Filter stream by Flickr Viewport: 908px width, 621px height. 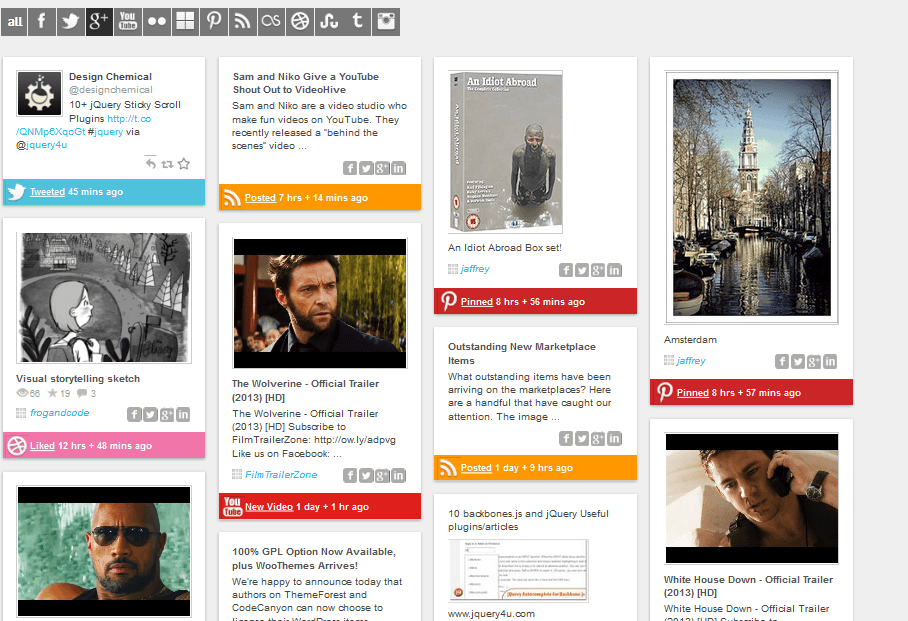pyautogui.click(x=156, y=22)
